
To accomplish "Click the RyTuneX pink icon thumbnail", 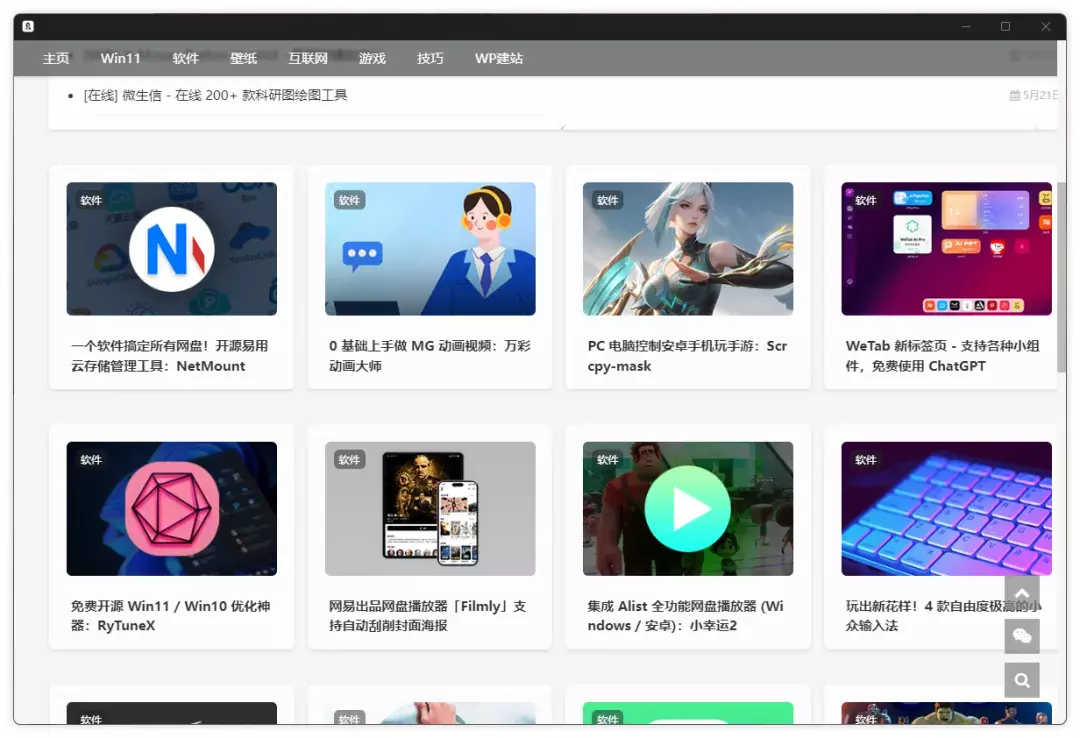I will 172,509.
